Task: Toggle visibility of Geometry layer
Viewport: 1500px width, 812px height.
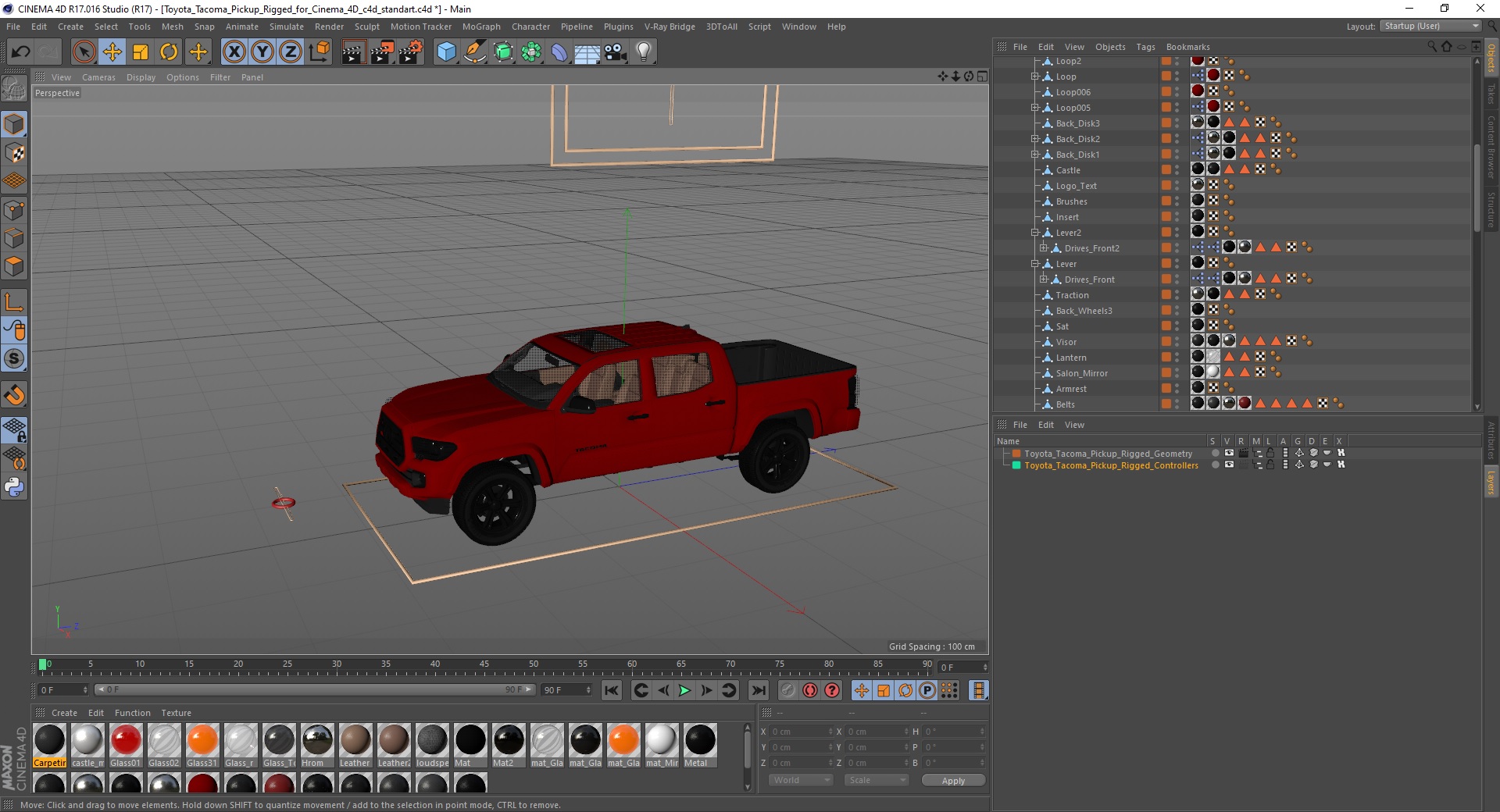Action: (x=1229, y=453)
